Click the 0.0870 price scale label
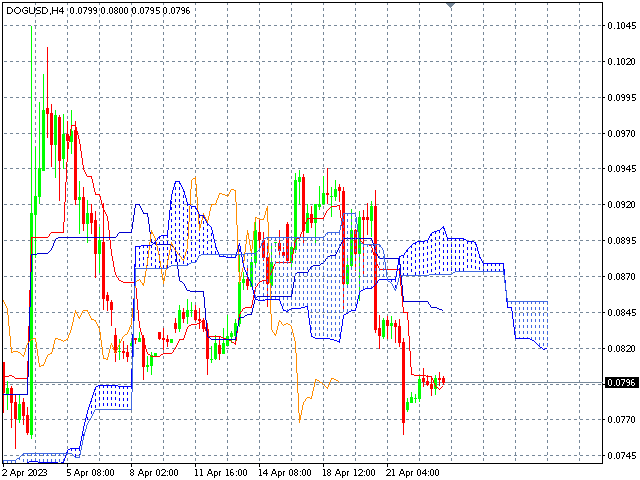 click(x=621, y=277)
